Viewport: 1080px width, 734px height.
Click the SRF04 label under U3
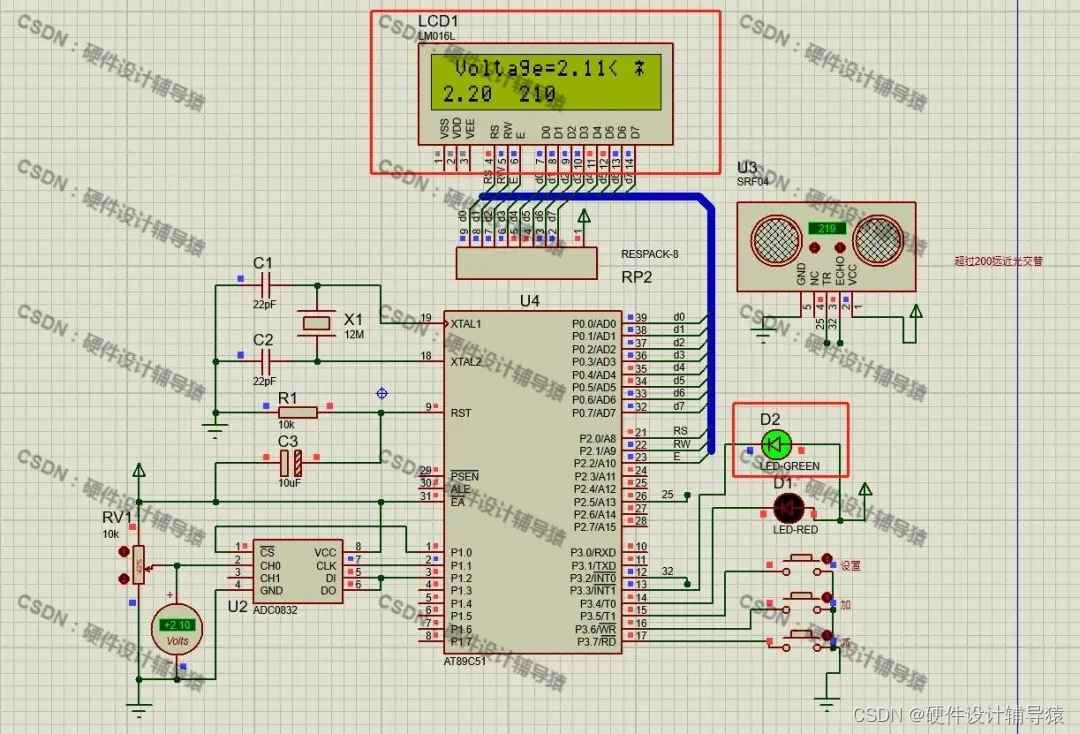[x=752, y=182]
